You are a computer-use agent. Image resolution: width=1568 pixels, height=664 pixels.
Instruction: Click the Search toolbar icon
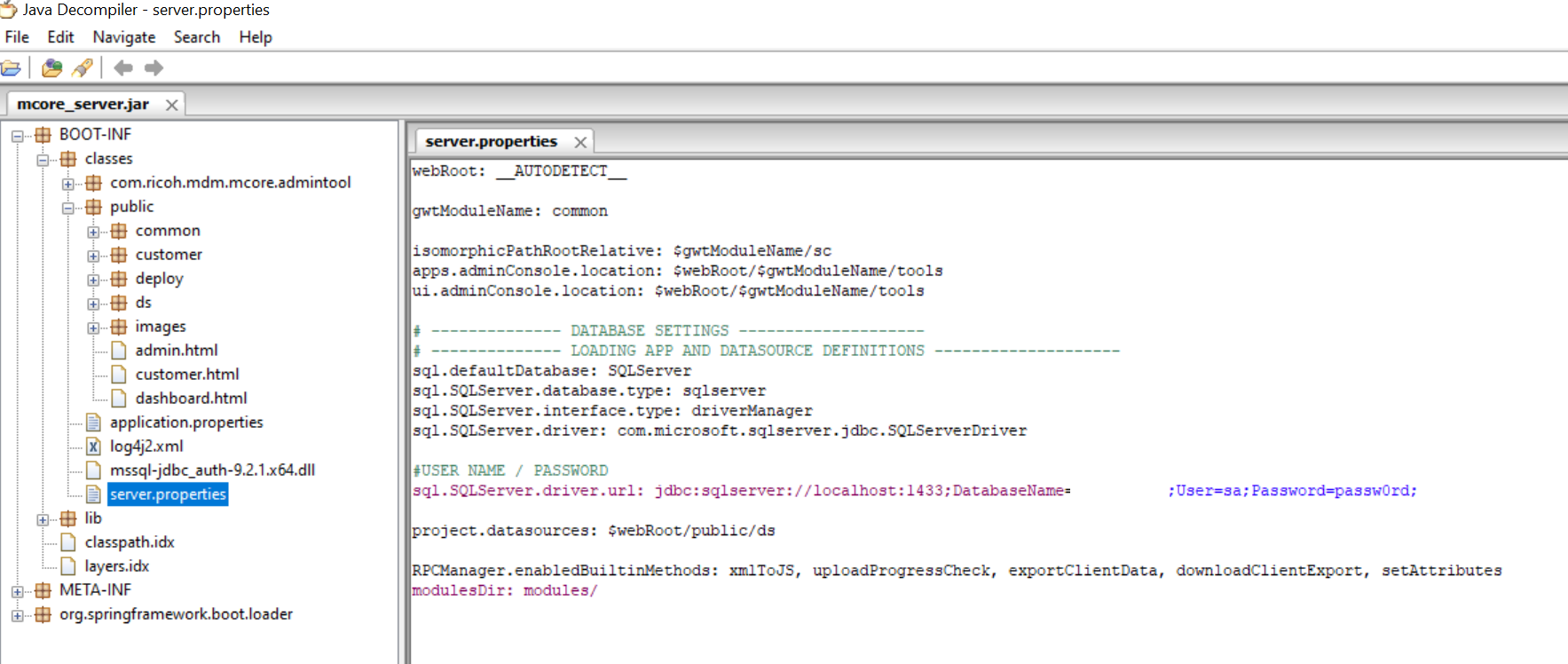tap(83, 67)
